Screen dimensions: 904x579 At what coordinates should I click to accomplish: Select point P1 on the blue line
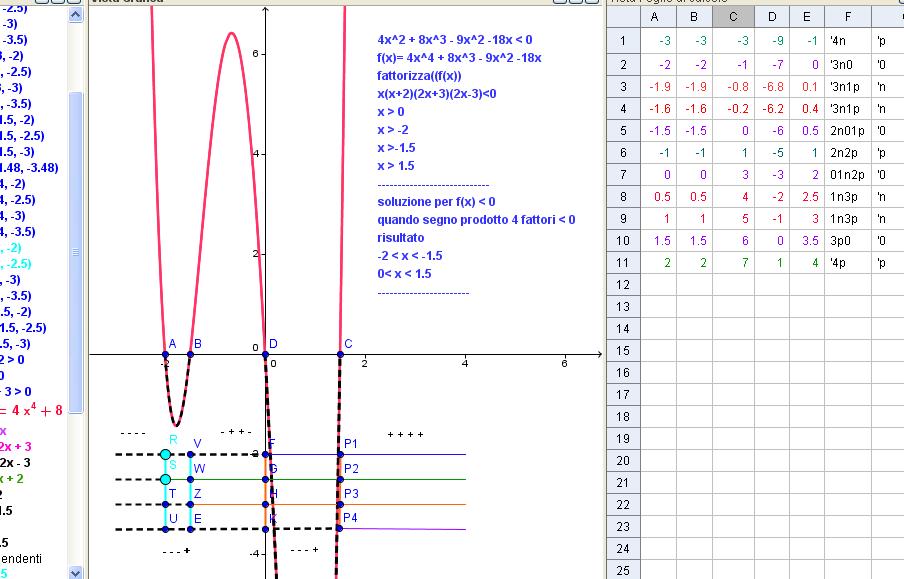340,454
